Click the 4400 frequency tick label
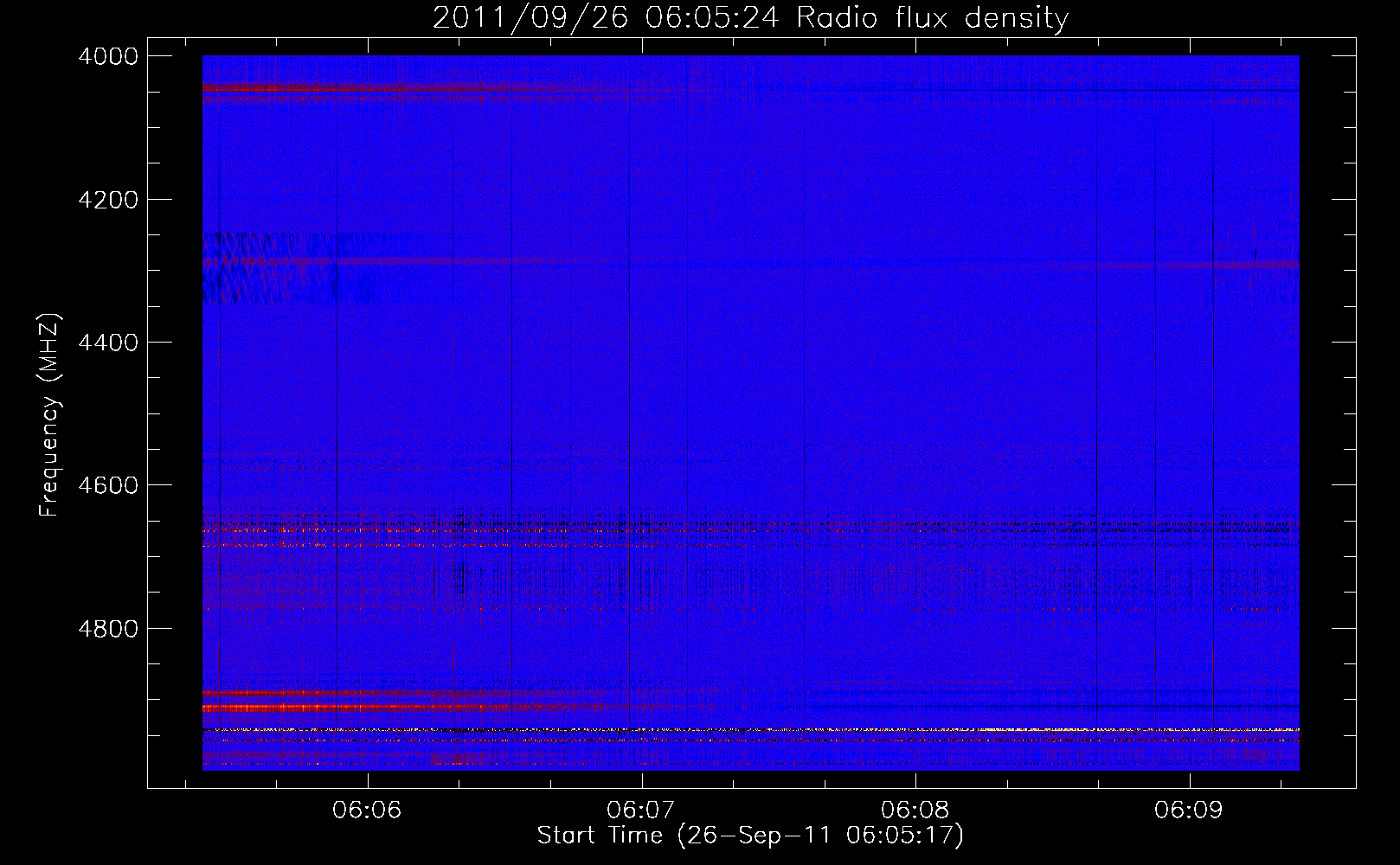Screen dimensions: 1400x865 108,343
